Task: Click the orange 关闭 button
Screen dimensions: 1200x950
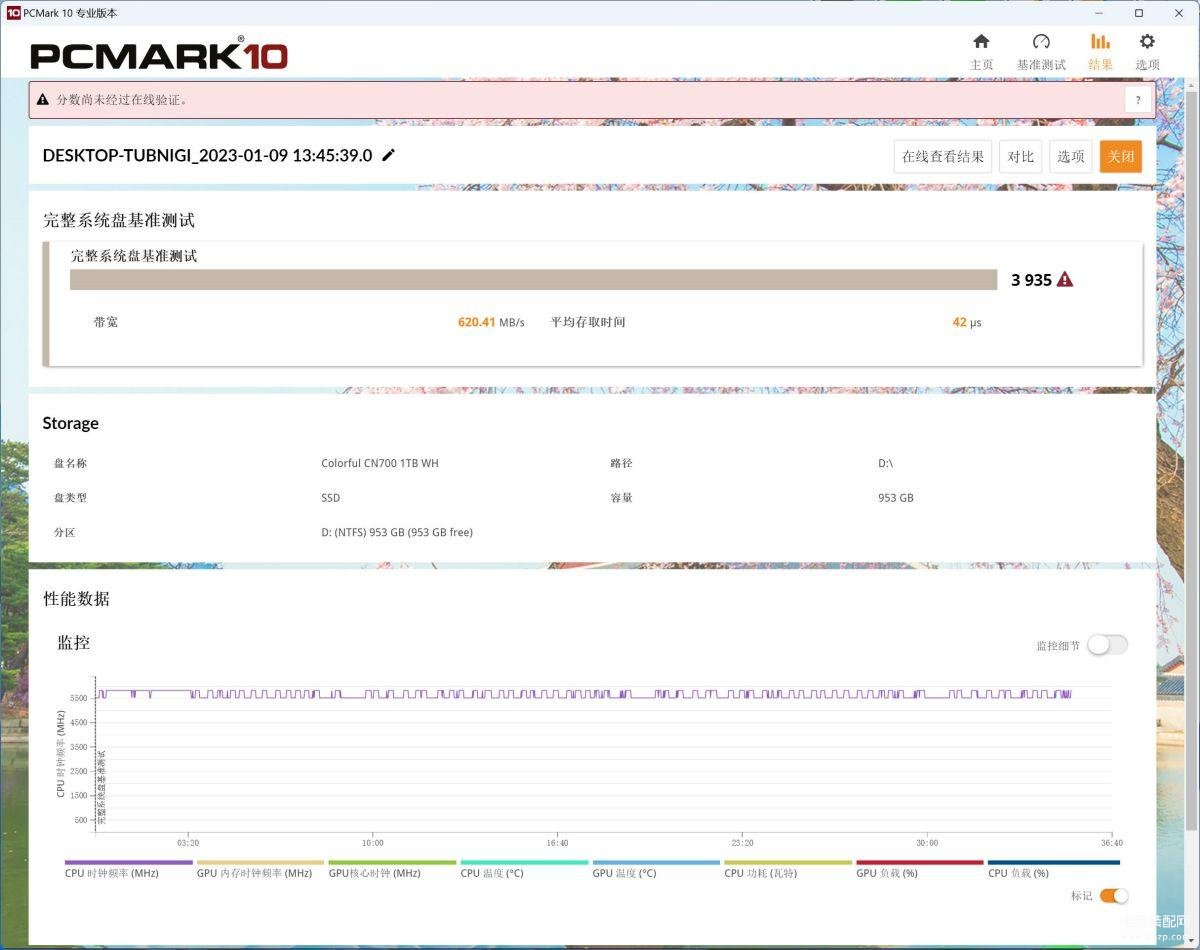Action: [x=1121, y=156]
